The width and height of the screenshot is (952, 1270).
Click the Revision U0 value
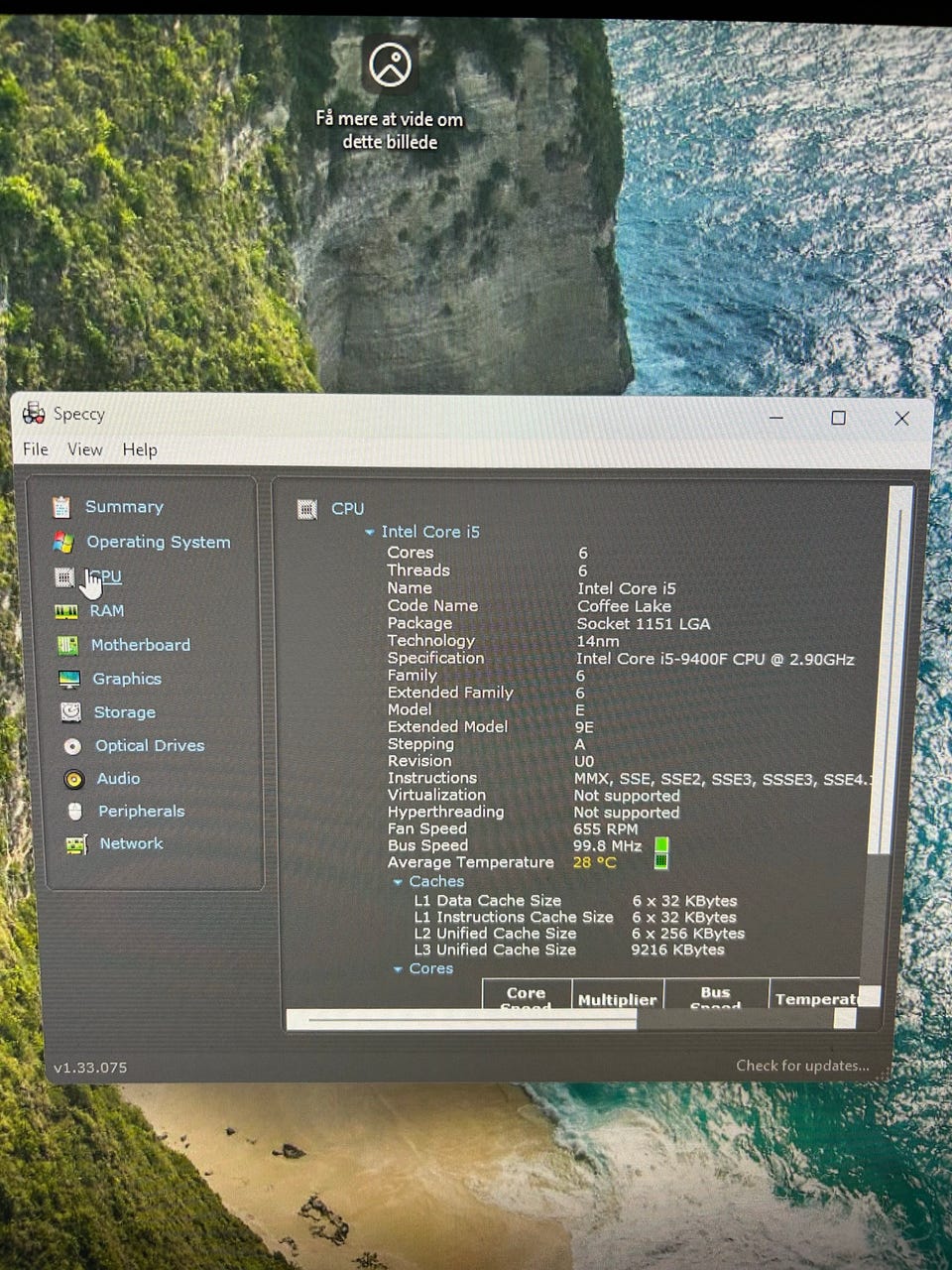[x=584, y=761]
